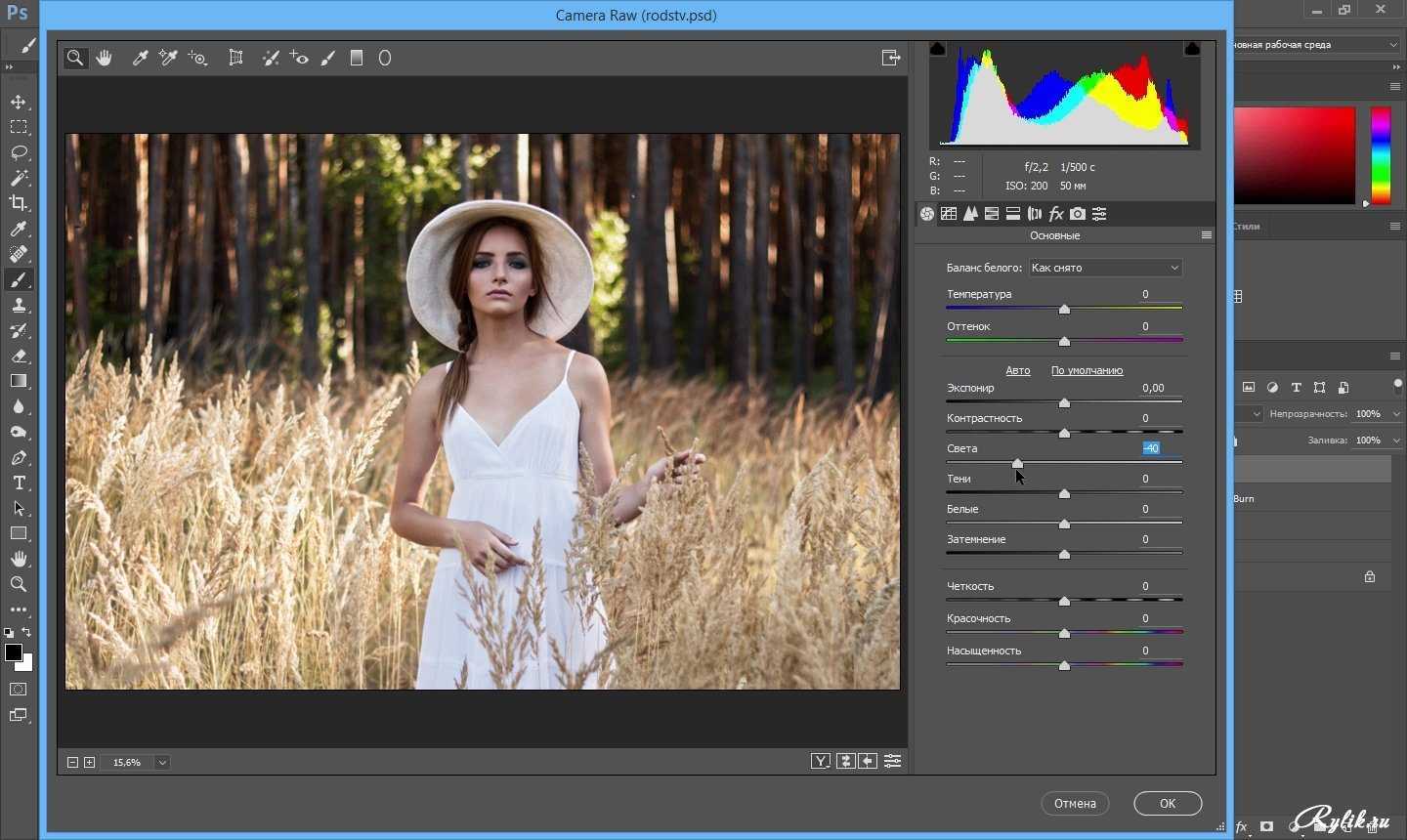This screenshot has height=840, width=1407.
Task: Click Photoshop foreground color swatch
Action: tap(13, 652)
